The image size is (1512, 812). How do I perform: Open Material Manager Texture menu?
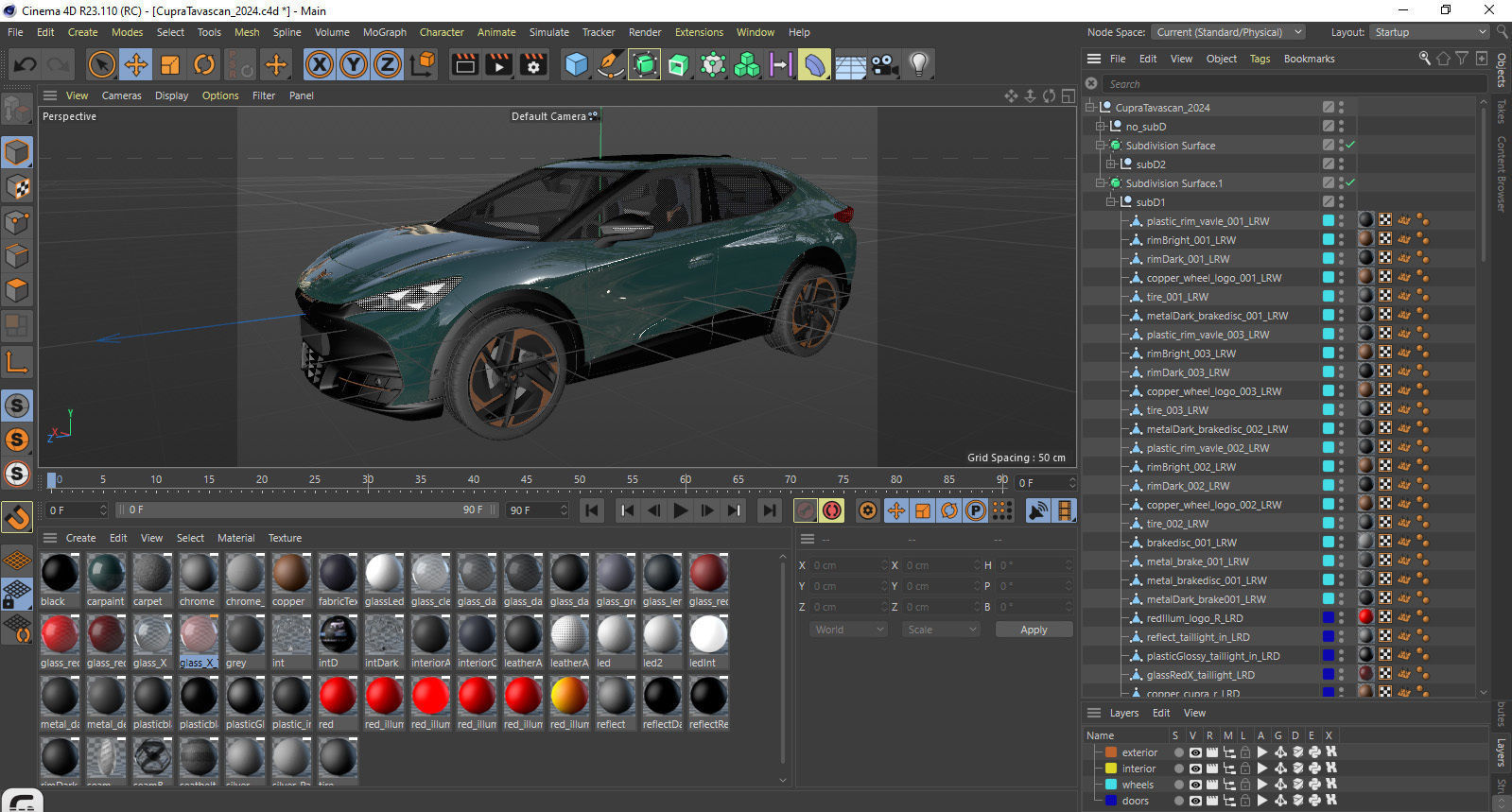[x=285, y=538]
